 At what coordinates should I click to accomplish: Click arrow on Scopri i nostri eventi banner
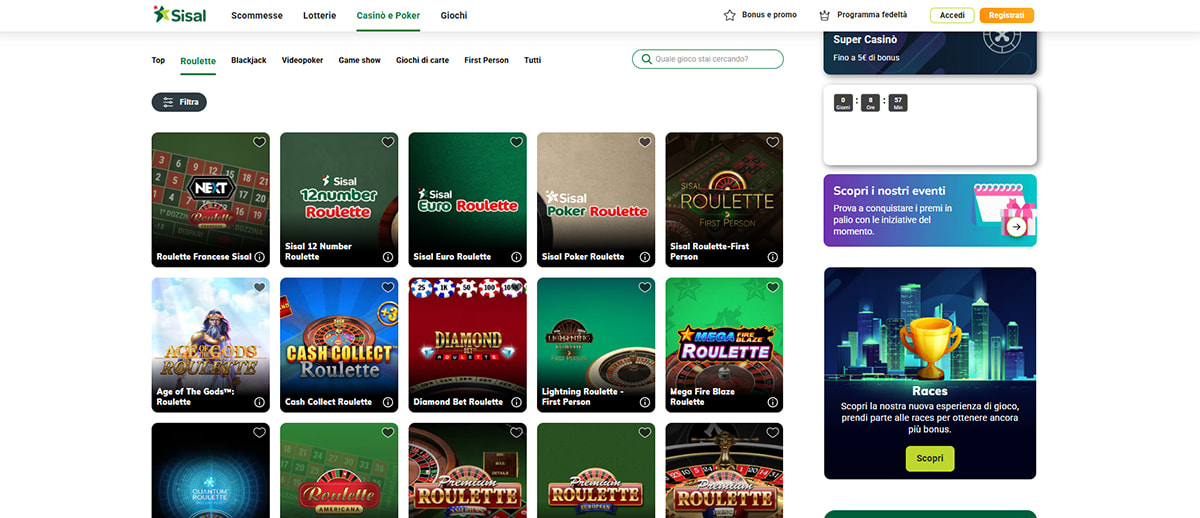tap(1016, 227)
